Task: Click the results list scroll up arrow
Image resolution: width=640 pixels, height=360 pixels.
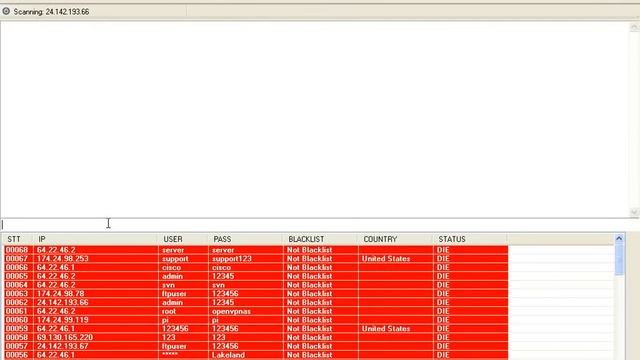Action: pos(619,238)
